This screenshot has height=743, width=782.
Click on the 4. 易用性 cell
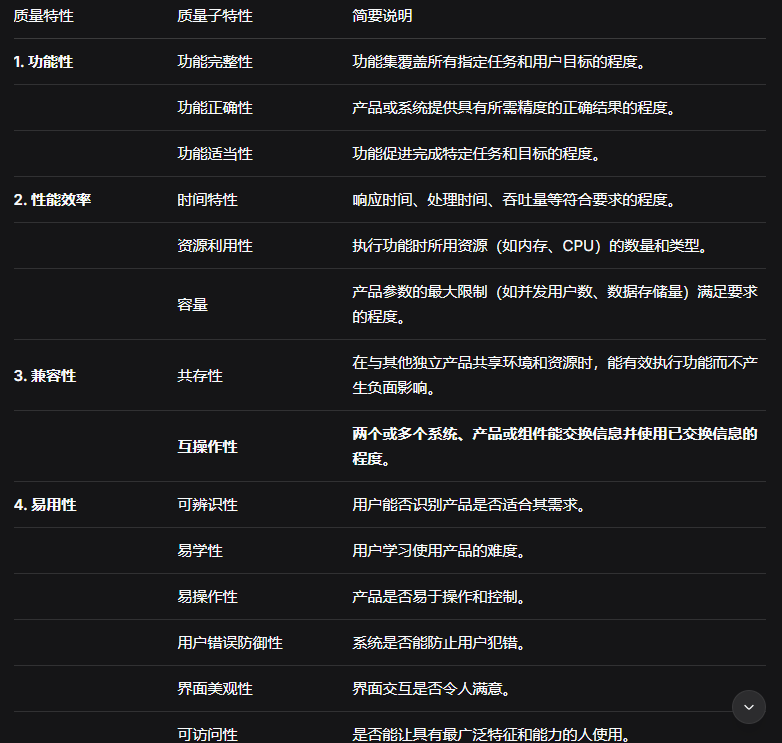coord(44,505)
